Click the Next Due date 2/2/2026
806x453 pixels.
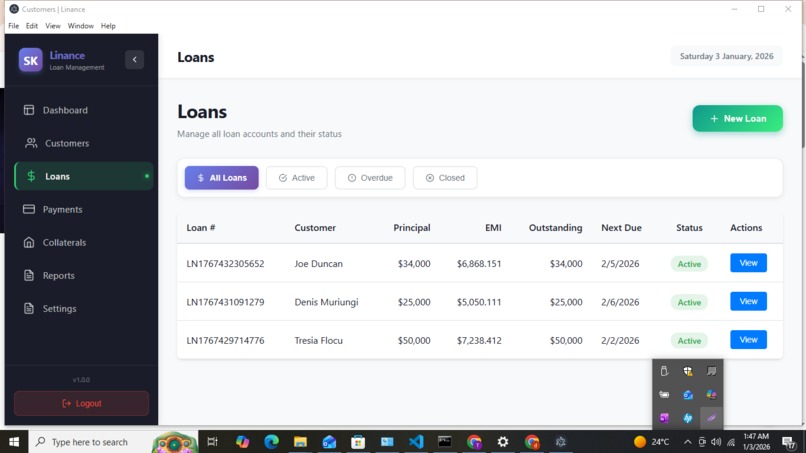(620, 340)
